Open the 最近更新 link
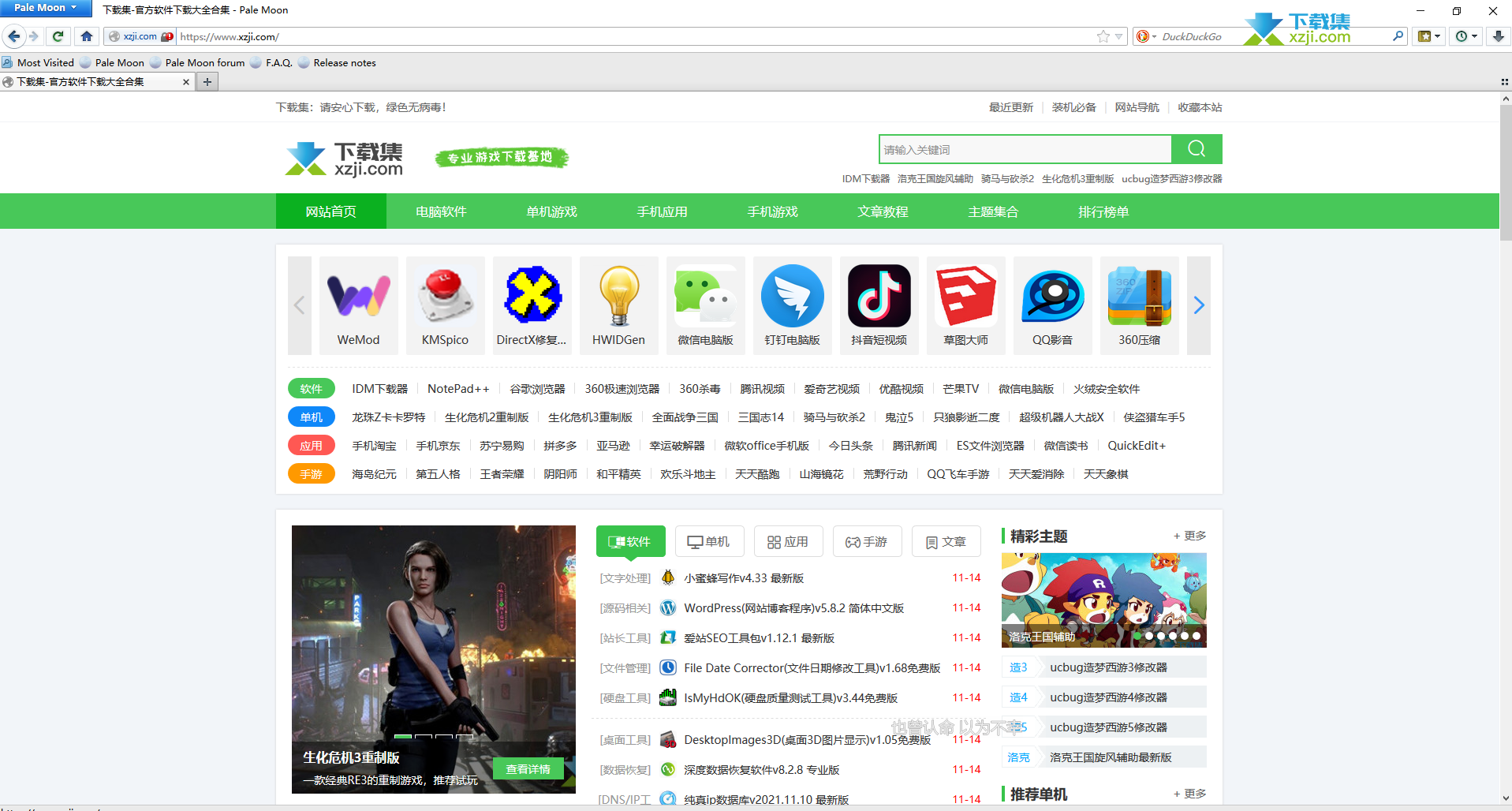This screenshot has width=1512, height=811. (1011, 107)
